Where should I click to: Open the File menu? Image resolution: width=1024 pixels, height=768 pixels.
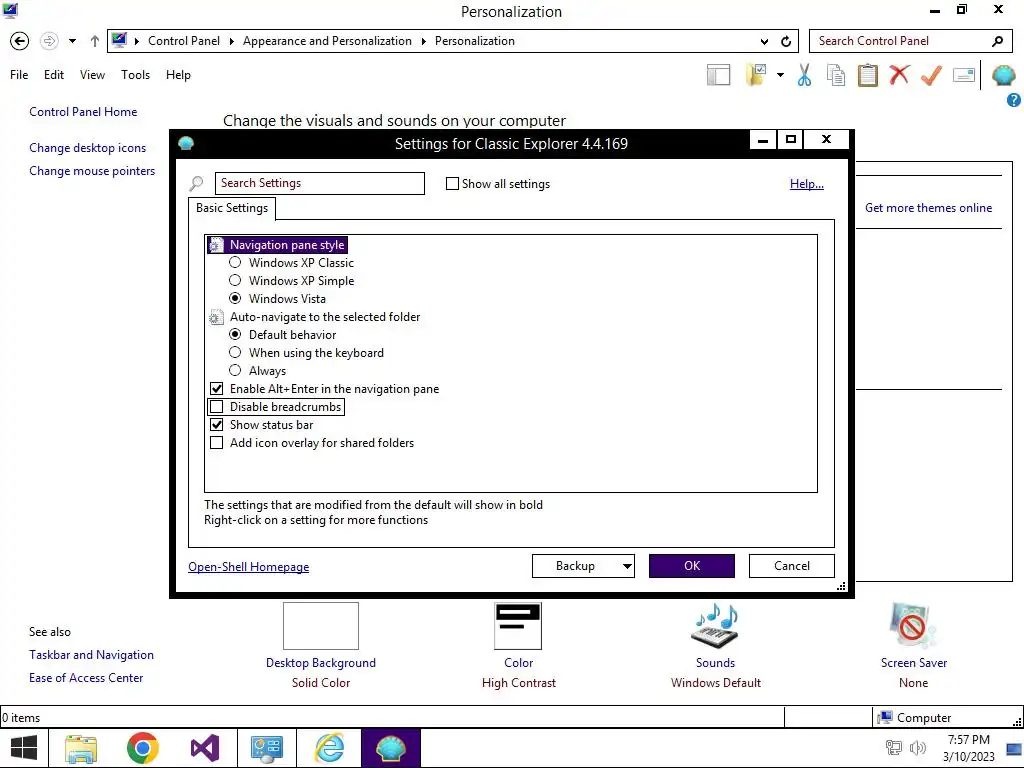tap(19, 75)
